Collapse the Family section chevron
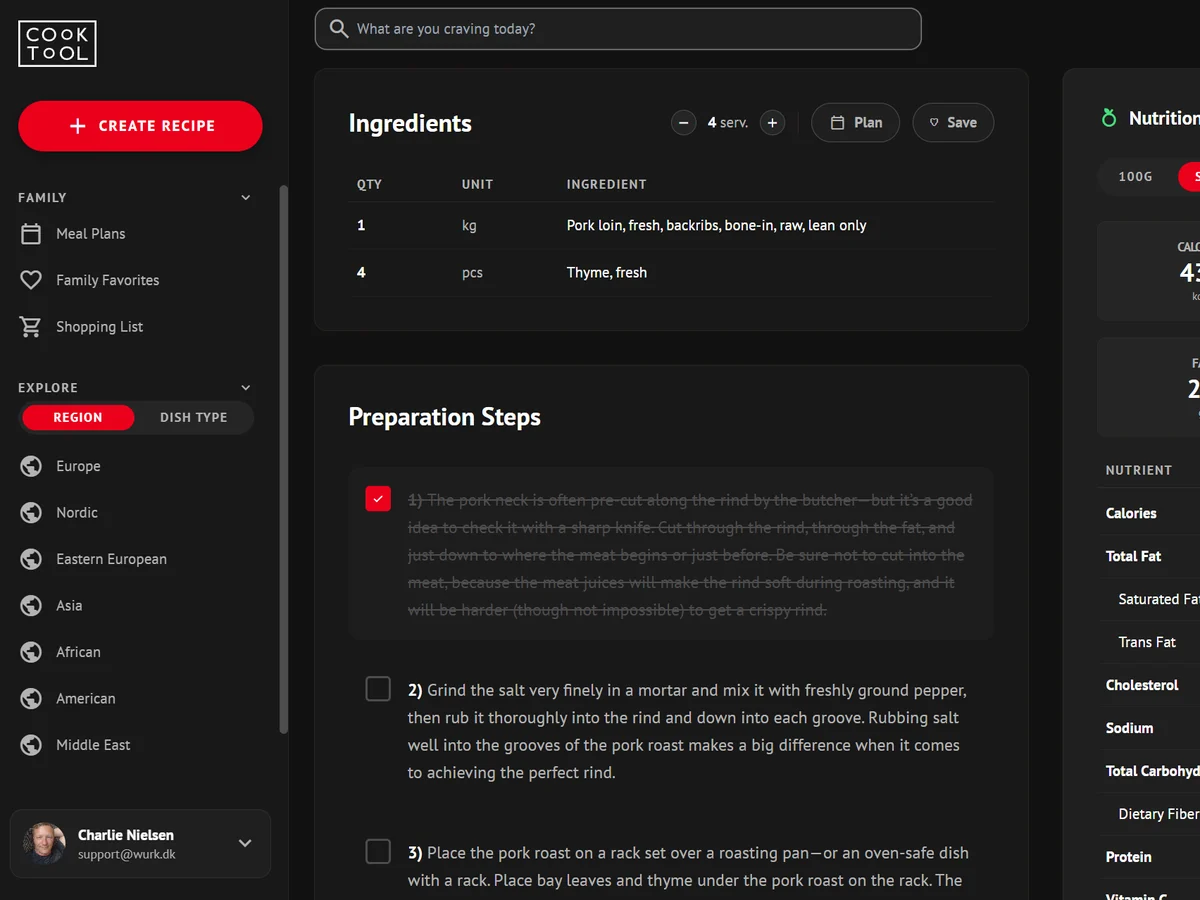Viewport: 1200px width, 900px height. coord(246,198)
